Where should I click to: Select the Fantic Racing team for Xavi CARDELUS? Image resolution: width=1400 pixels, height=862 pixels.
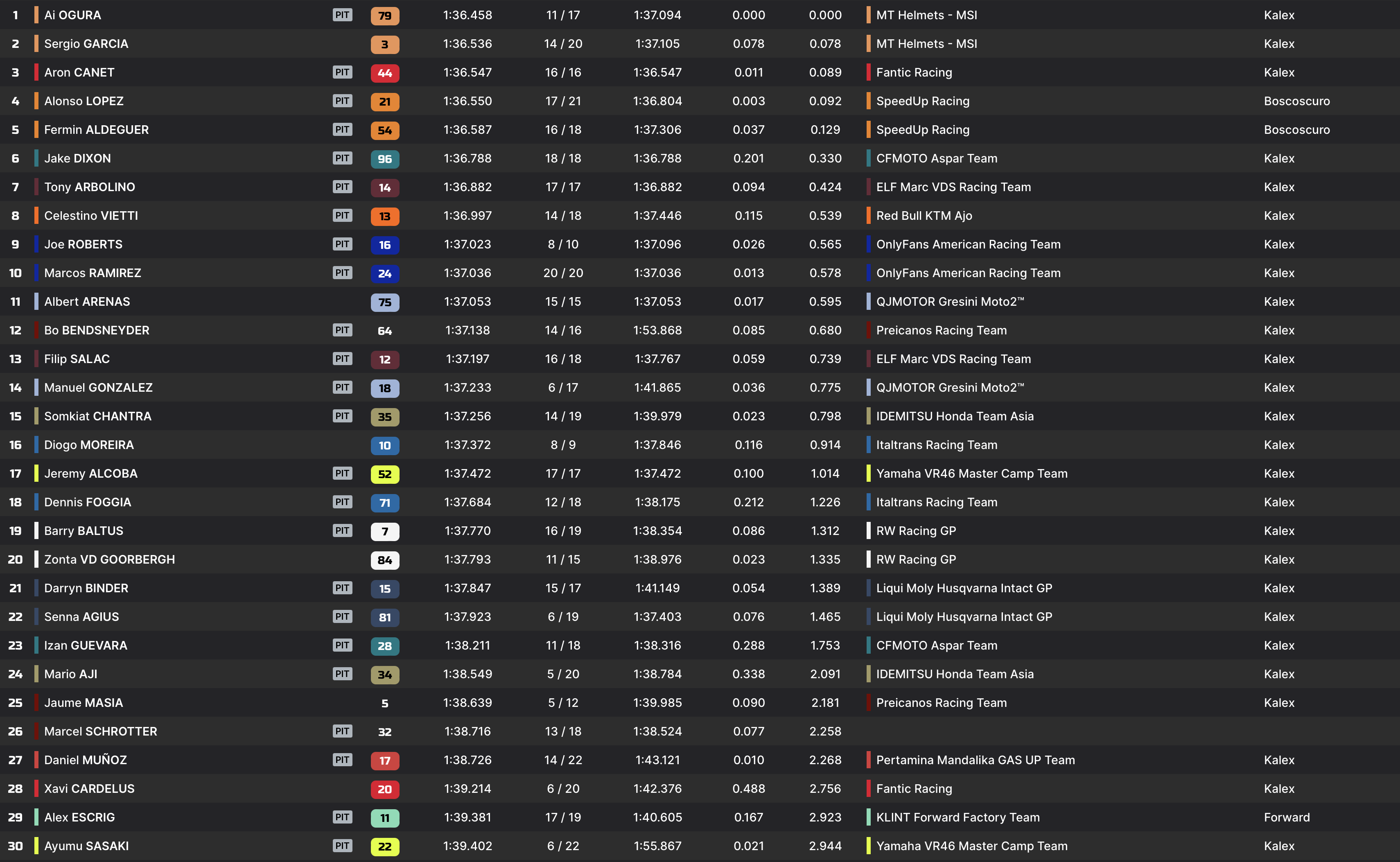pos(914,789)
